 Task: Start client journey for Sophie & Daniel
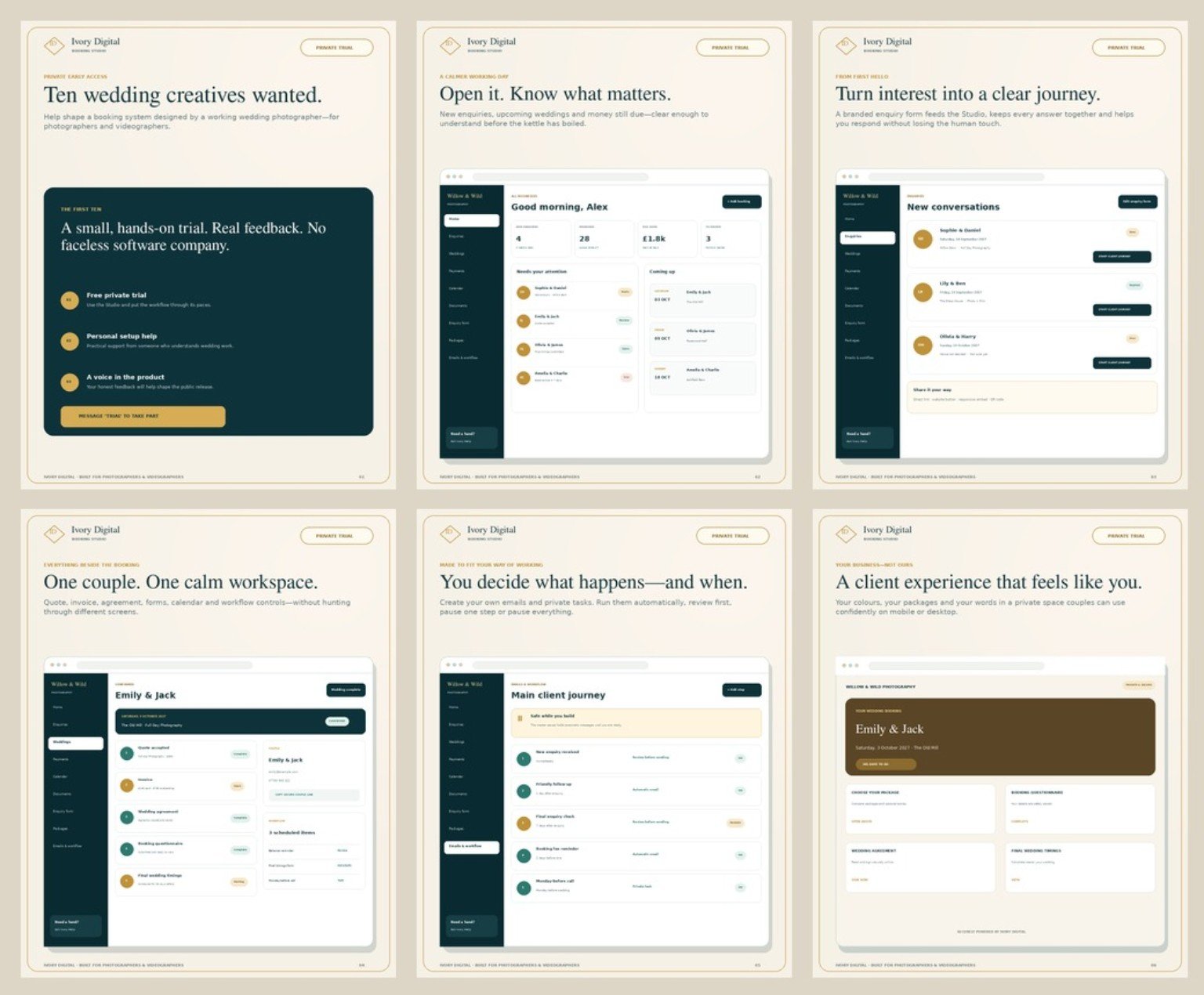pyautogui.click(x=1122, y=256)
